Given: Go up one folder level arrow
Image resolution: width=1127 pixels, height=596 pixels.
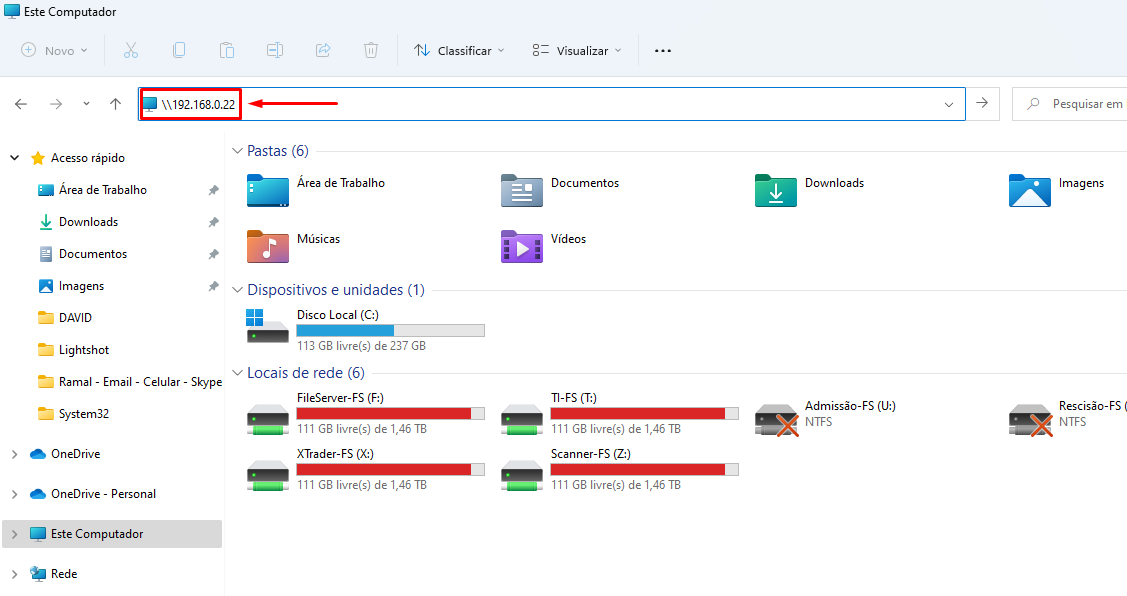Looking at the screenshot, I should tap(116, 104).
